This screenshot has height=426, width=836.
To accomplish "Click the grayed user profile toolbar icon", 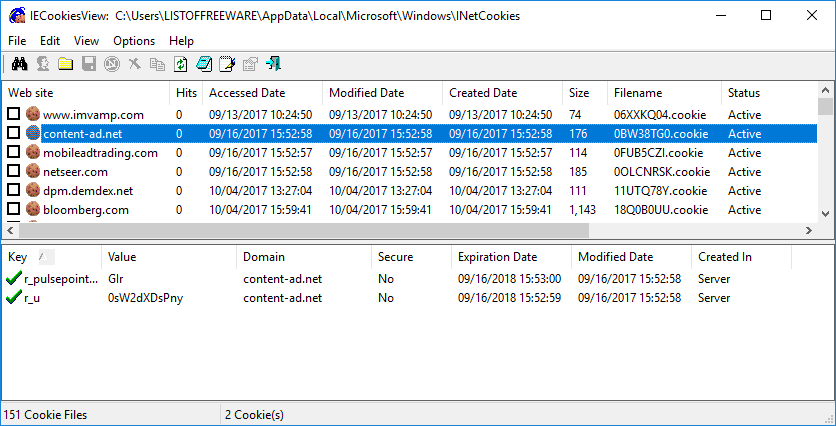I will 43,65.
